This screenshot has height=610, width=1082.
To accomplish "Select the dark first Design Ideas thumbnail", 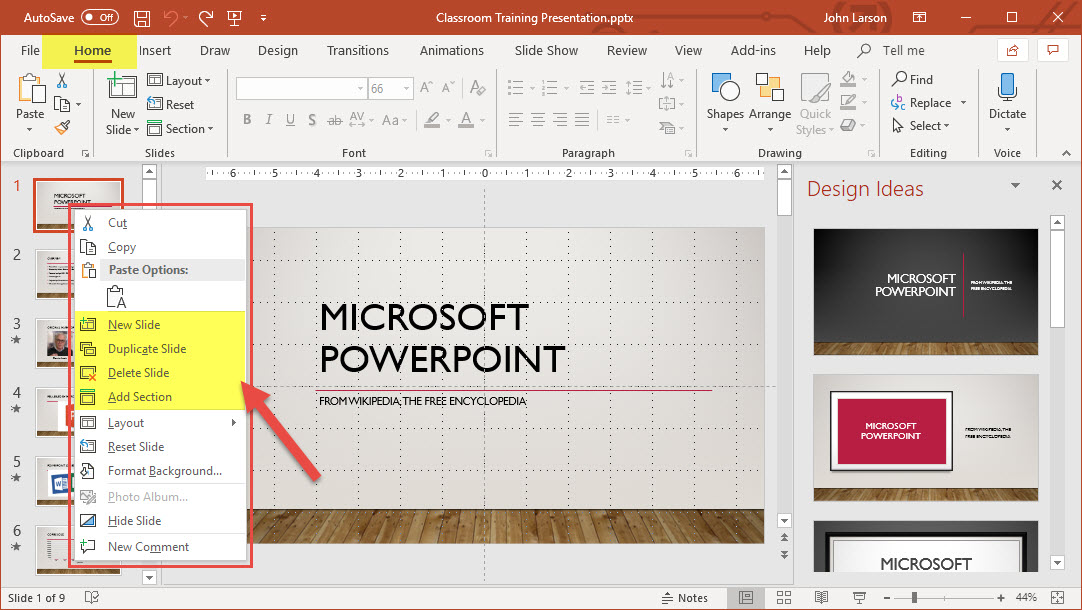I will (x=925, y=291).
